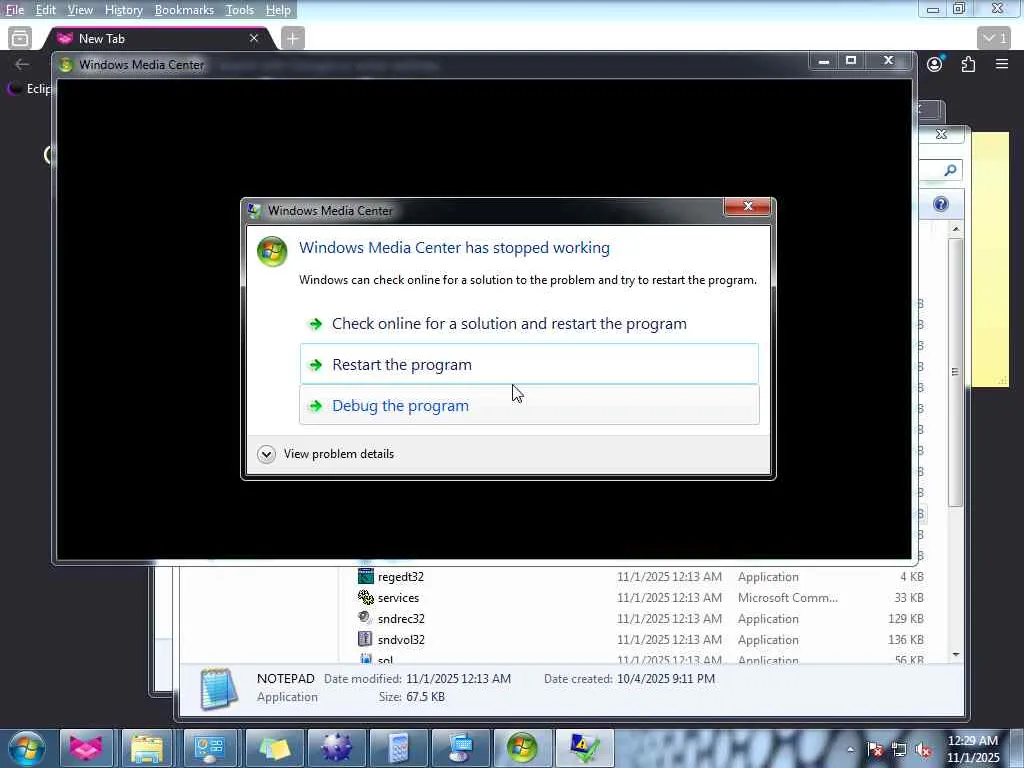Click the browser back arrow
Image resolution: width=1024 pixels, height=768 pixels.
pos(22,64)
